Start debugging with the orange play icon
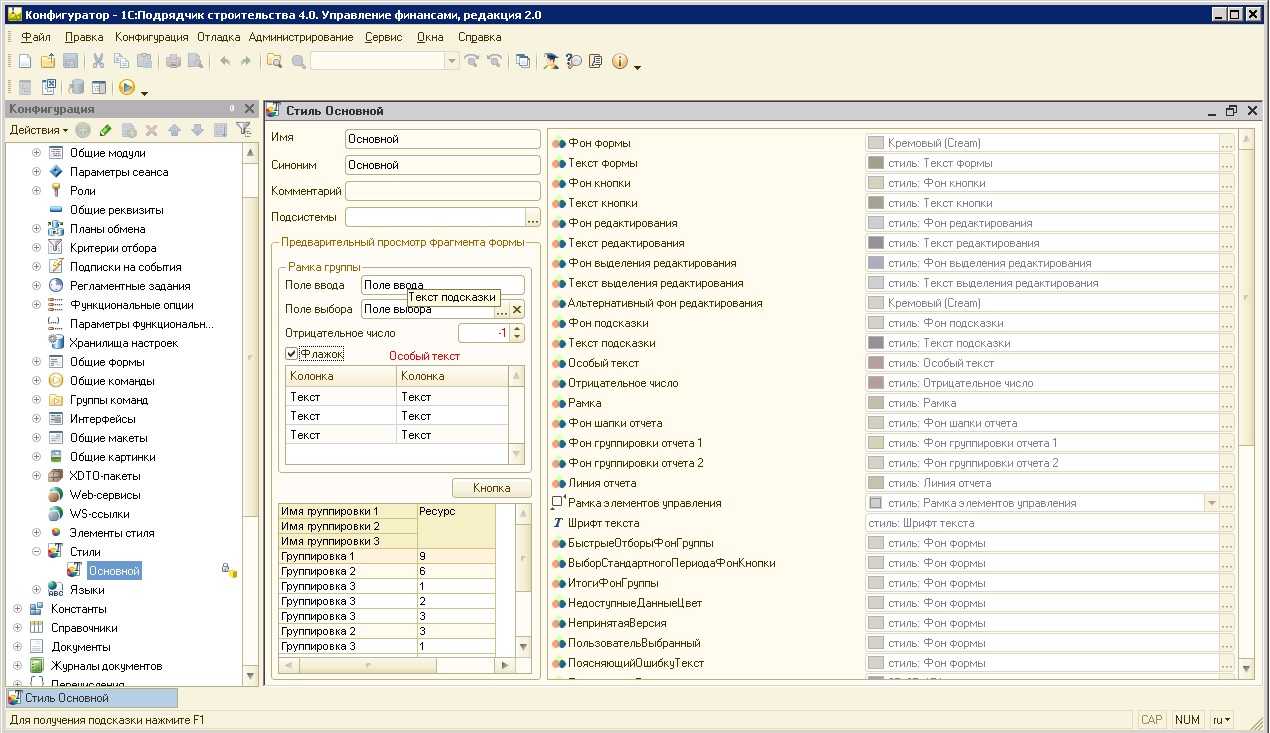This screenshot has height=733, width=1270. click(127, 88)
